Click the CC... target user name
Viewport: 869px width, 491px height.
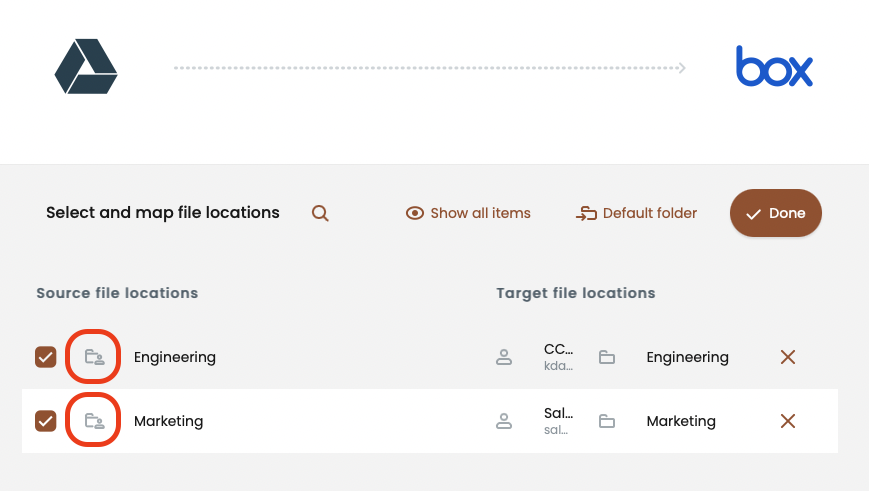(x=558, y=350)
